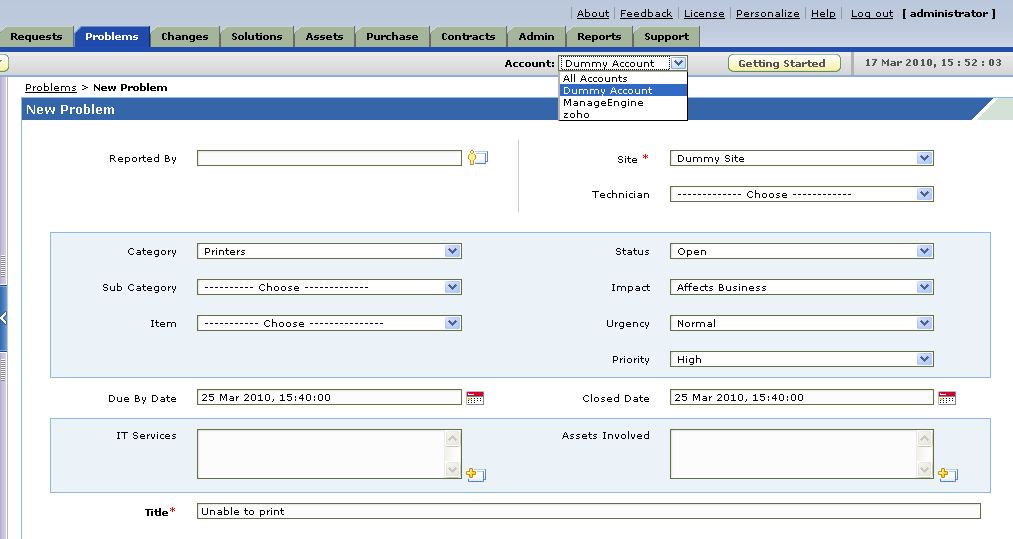Switch to the Contracts tab
Screen dimensions: 1013x539
pos(468,37)
